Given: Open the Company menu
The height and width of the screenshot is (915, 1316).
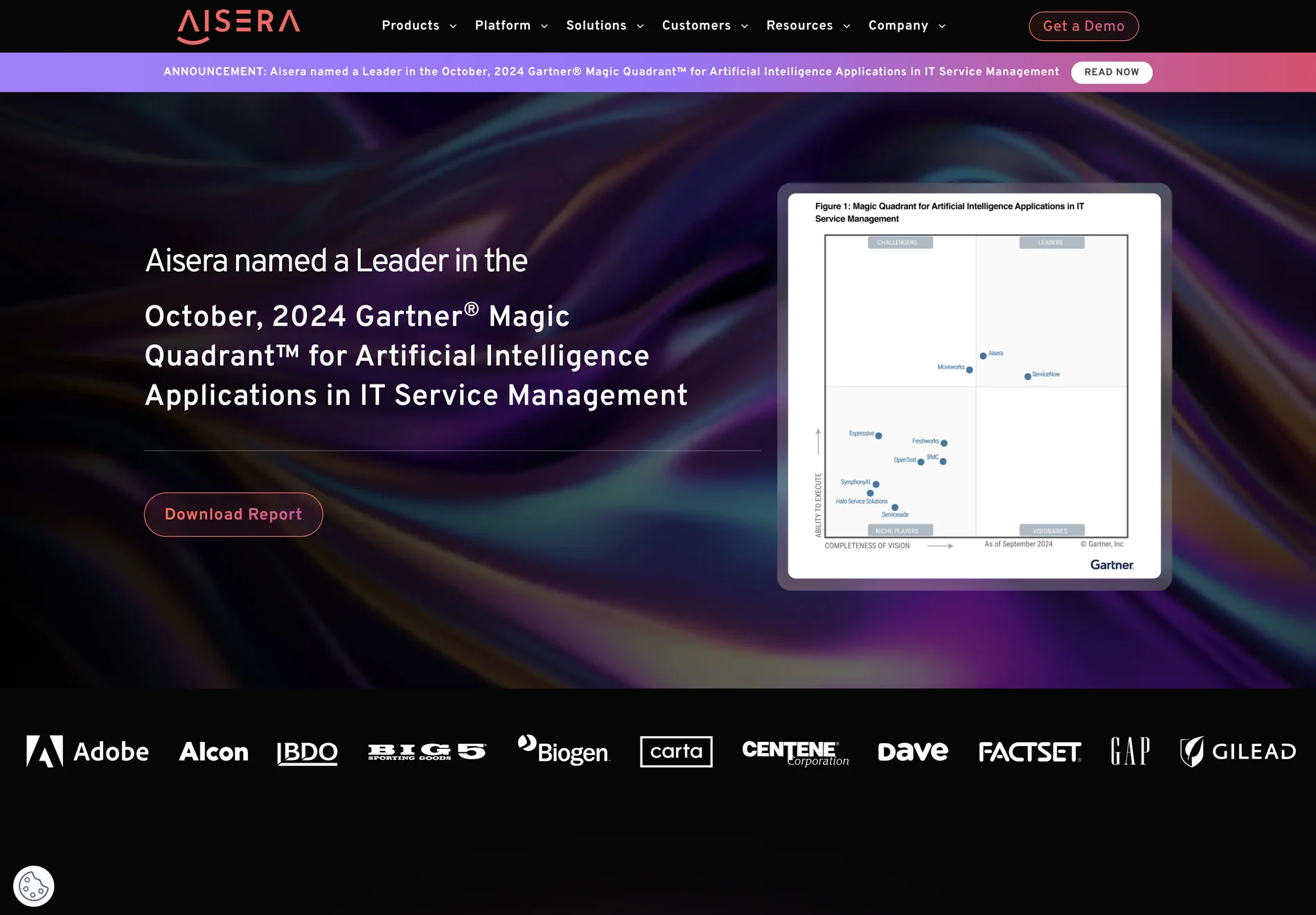Looking at the screenshot, I should pyautogui.click(x=898, y=26).
